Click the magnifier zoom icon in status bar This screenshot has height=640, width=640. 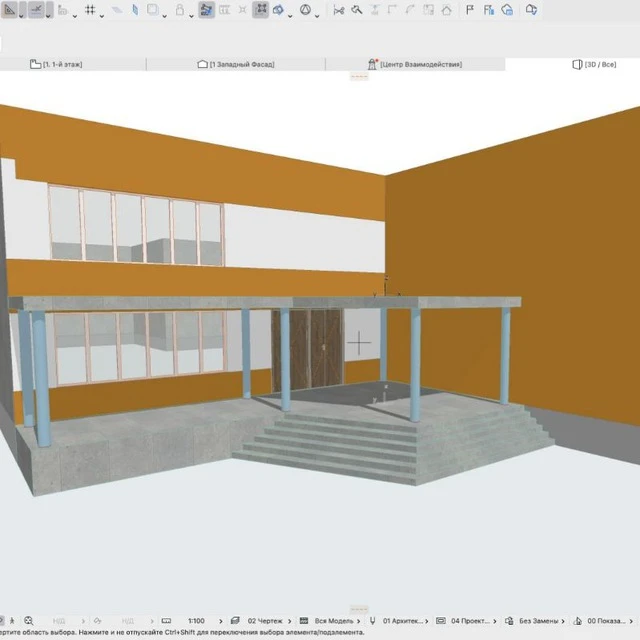[29, 621]
